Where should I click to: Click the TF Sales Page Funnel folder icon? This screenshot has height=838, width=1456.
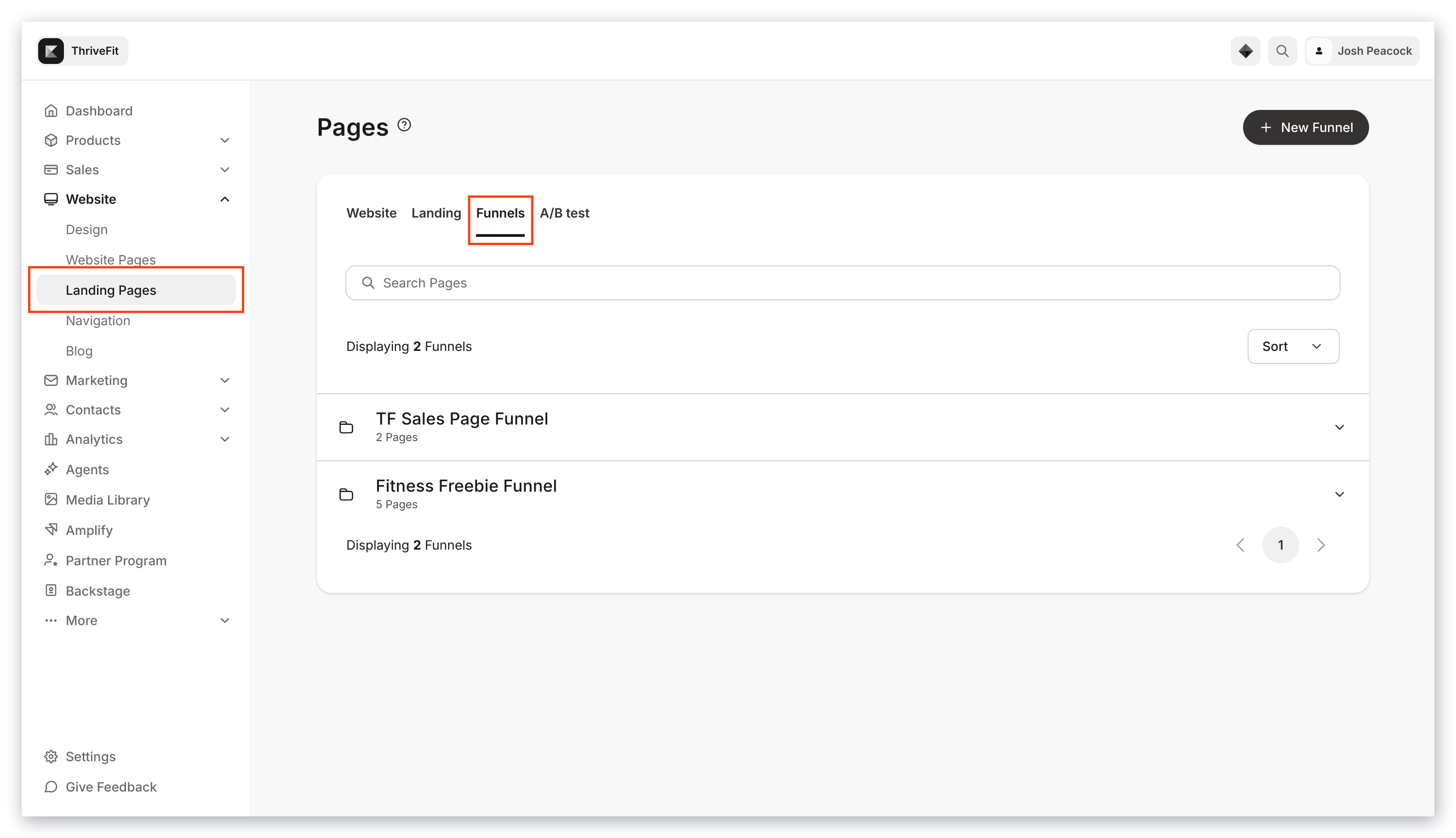(x=346, y=427)
